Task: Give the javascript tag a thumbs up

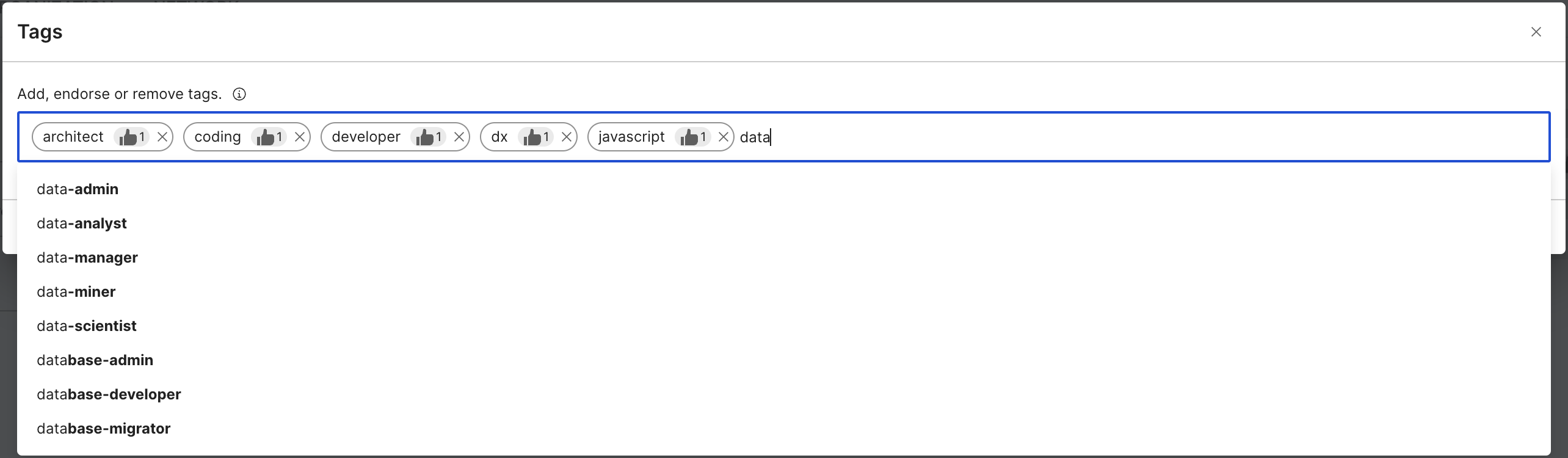Action: tap(690, 137)
